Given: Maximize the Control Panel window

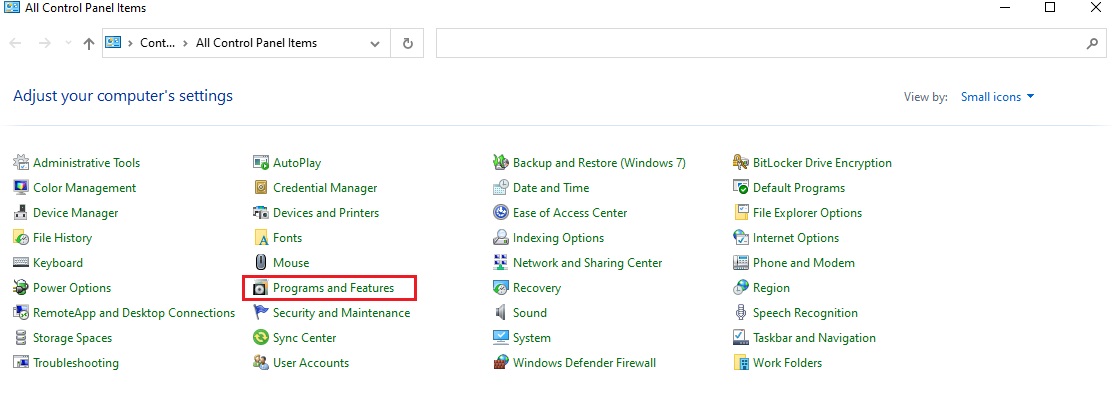Looking at the screenshot, I should click(1050, 8).
